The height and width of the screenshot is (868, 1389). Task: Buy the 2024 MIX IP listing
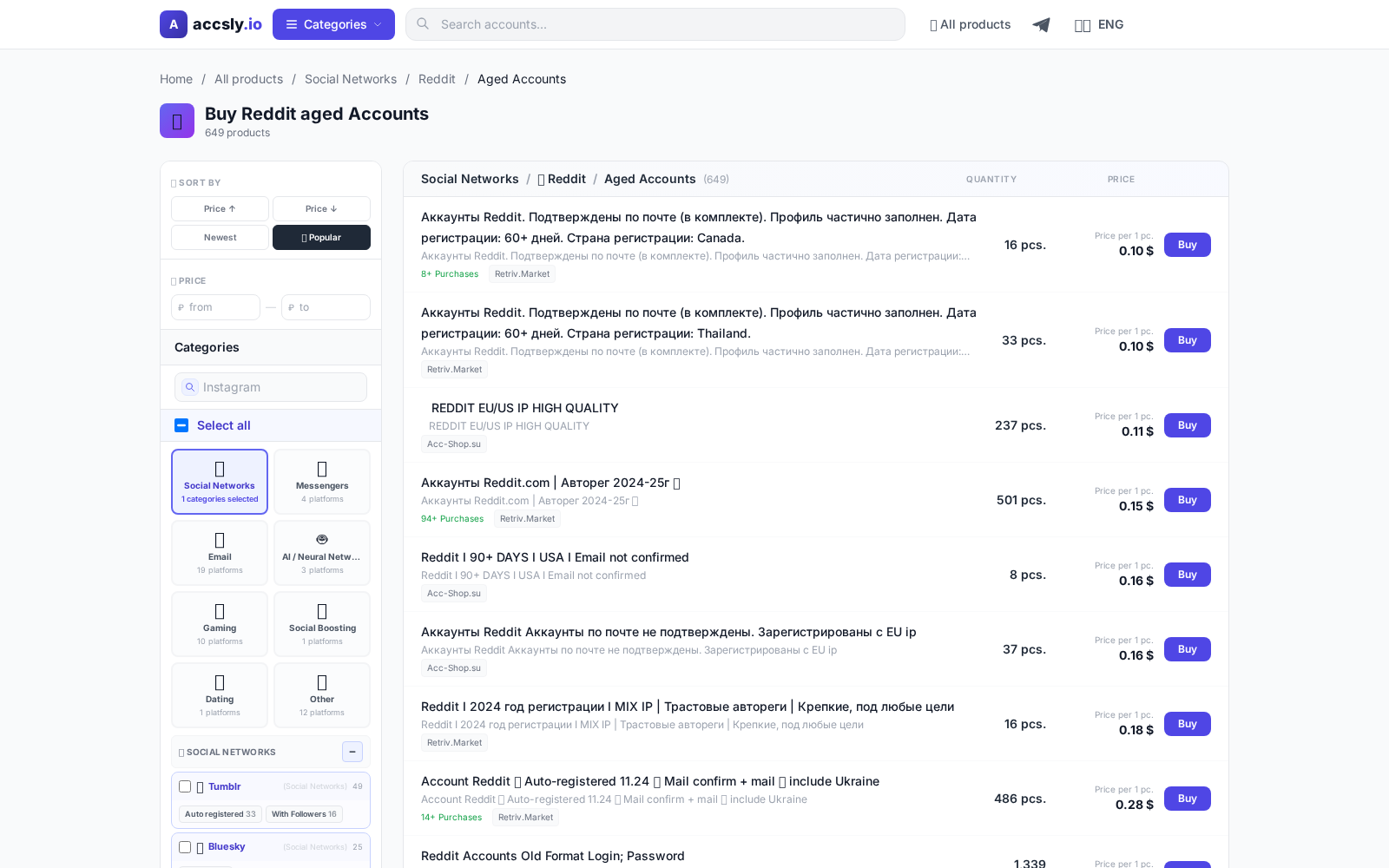coord(1187,724)
